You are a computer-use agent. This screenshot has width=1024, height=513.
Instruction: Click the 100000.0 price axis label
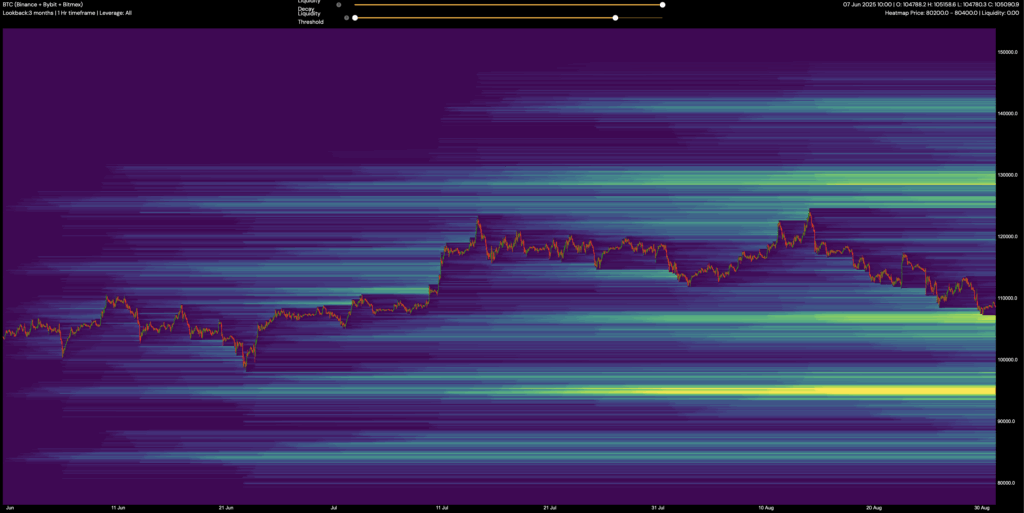(1006, 360)
